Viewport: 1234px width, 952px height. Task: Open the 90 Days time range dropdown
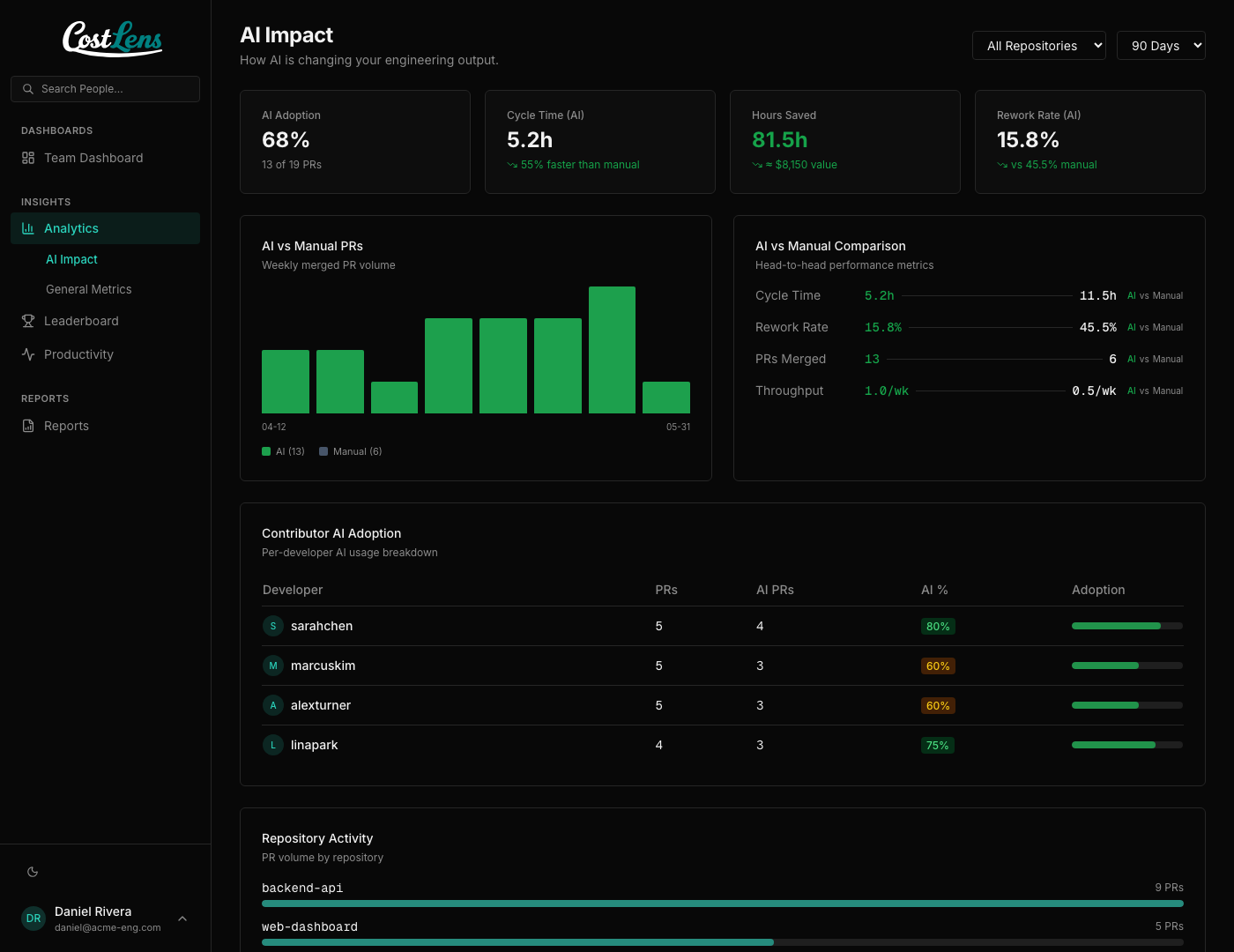1161,46
